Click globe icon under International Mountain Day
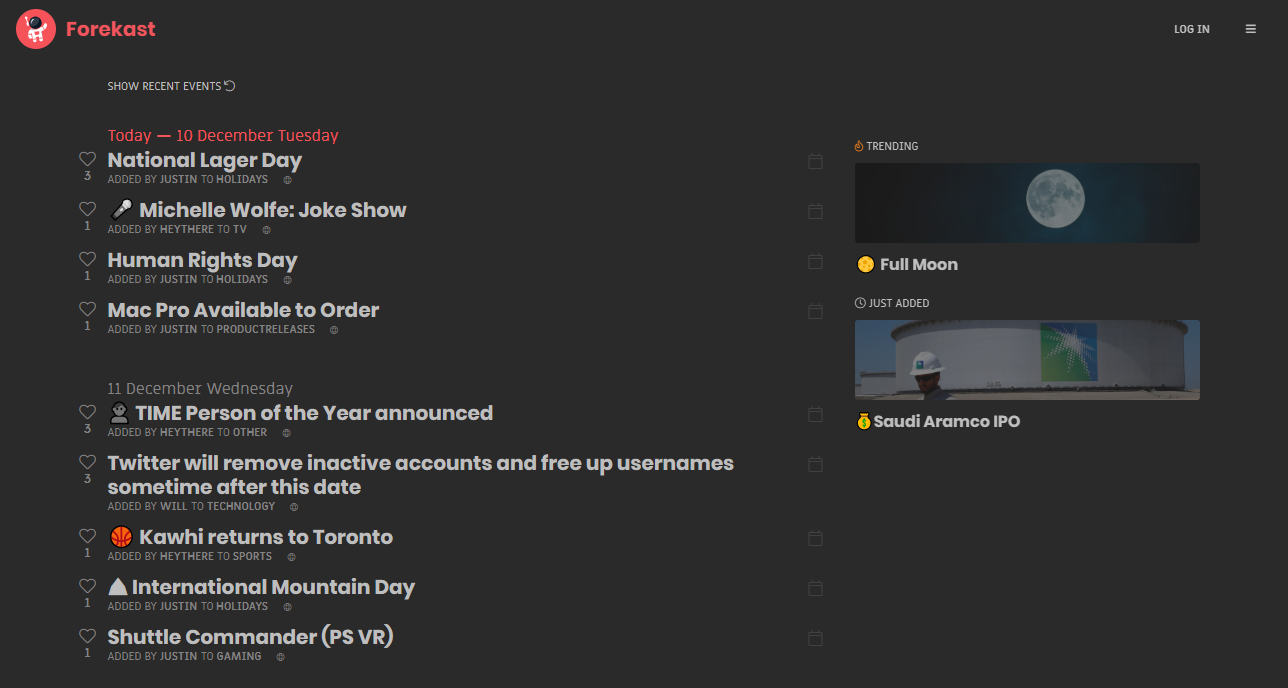The width and height of the screenshot is (1288, 688). pyautogui.click(x=287, y=607)
